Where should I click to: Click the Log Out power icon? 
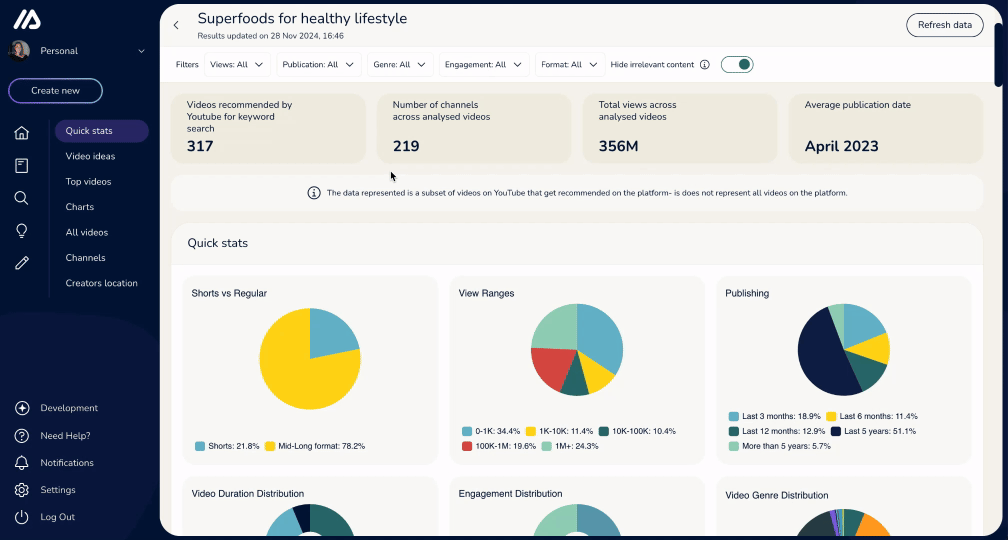coord(22,517)
